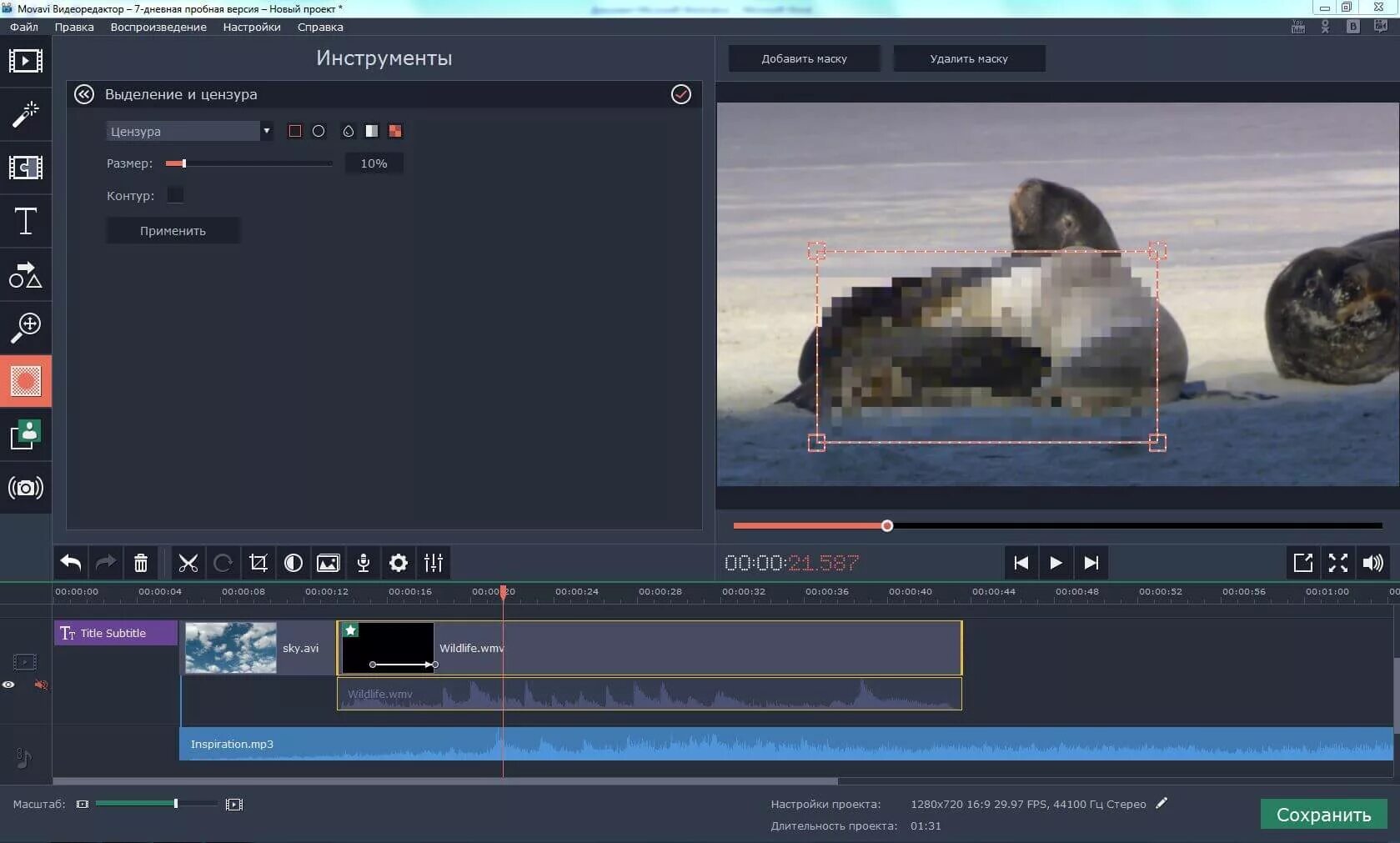1400x843 pixels.
Task: Undo the last action
Action: point(71,563)
